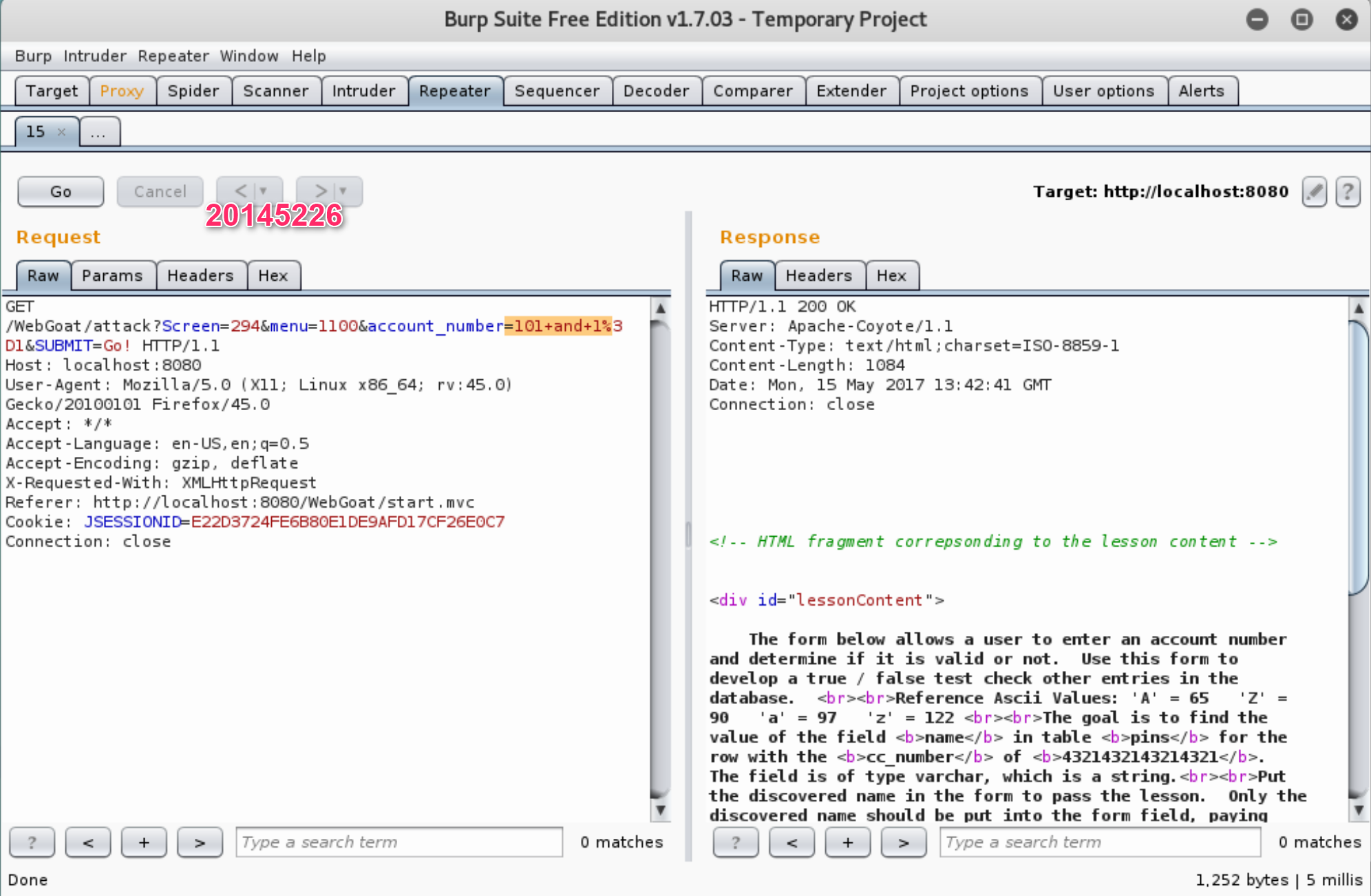1371x896 pixels.
Task: Switch to the Comparer tab
Action: (x=753, y=91)
